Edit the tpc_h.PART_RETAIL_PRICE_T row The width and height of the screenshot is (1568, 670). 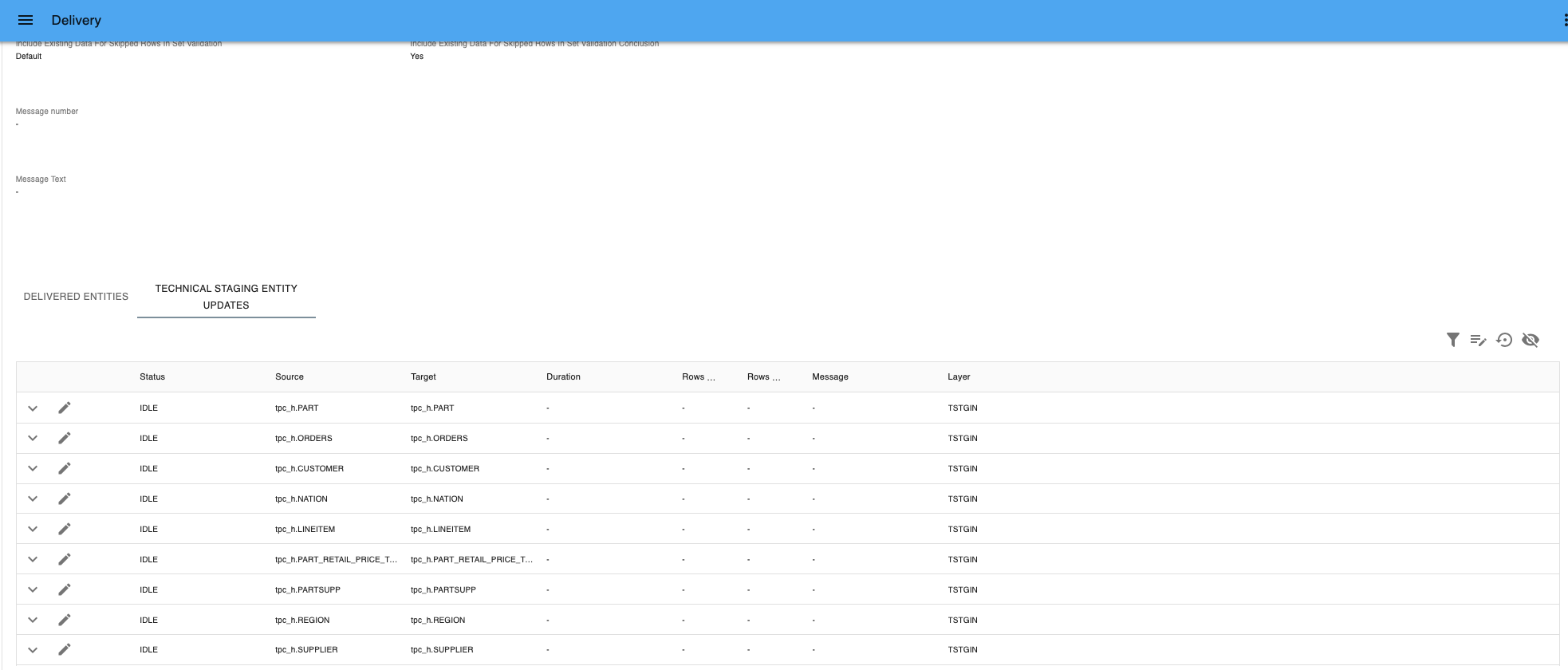[65, 559]
